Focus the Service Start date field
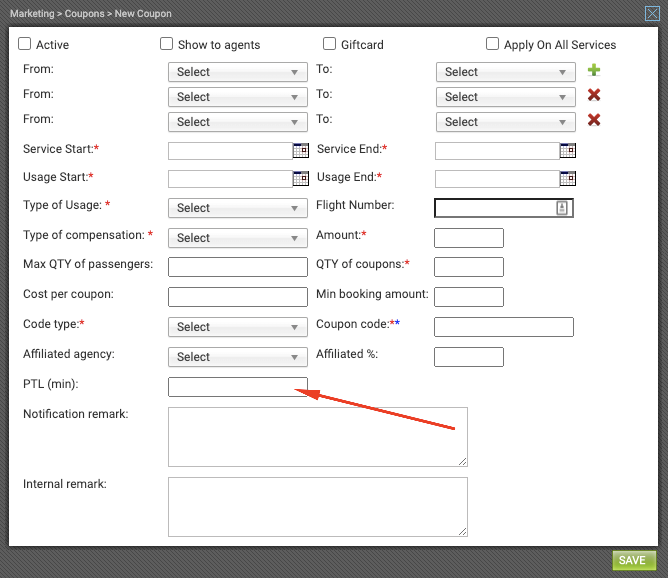The height and width of the screenshot is (578, 668). click(x=230, y=151)
